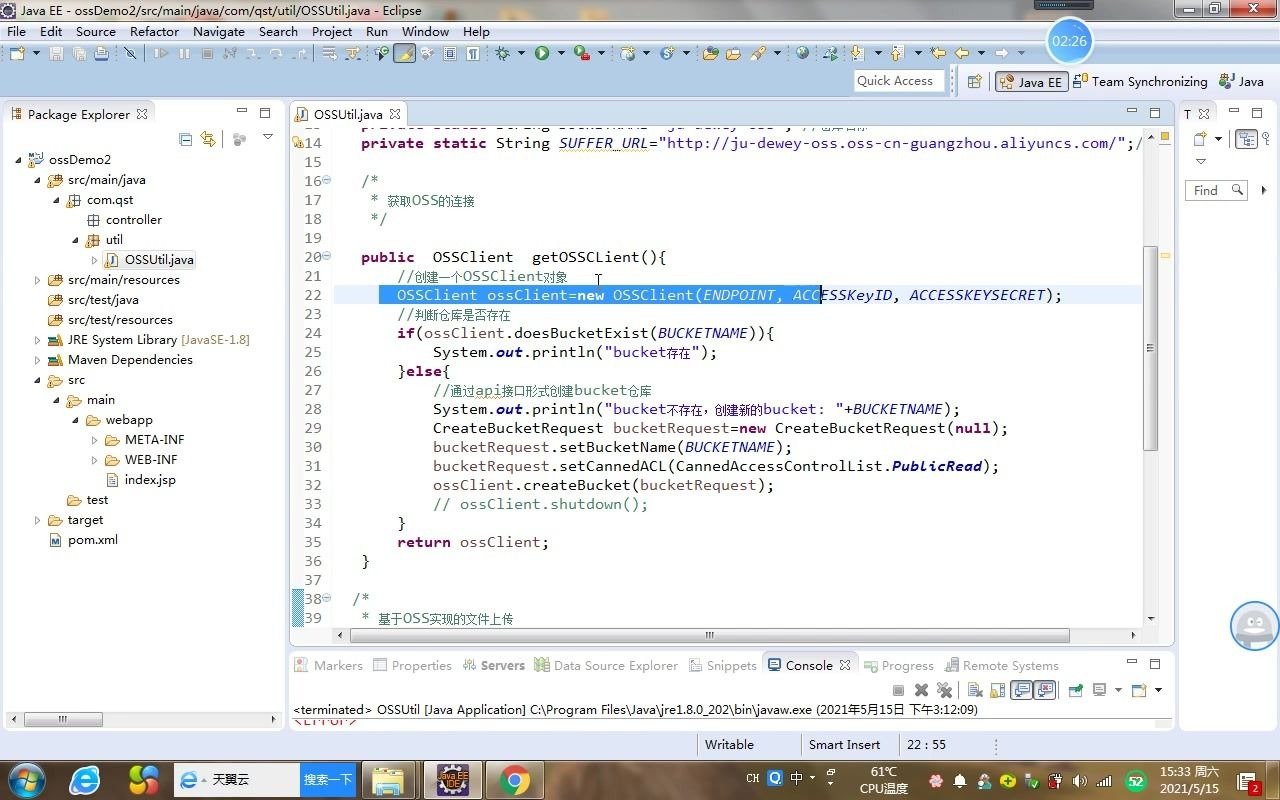Switch to the Data Source Explorer tab
1280x800 pixels.
[x=606, y=665]
